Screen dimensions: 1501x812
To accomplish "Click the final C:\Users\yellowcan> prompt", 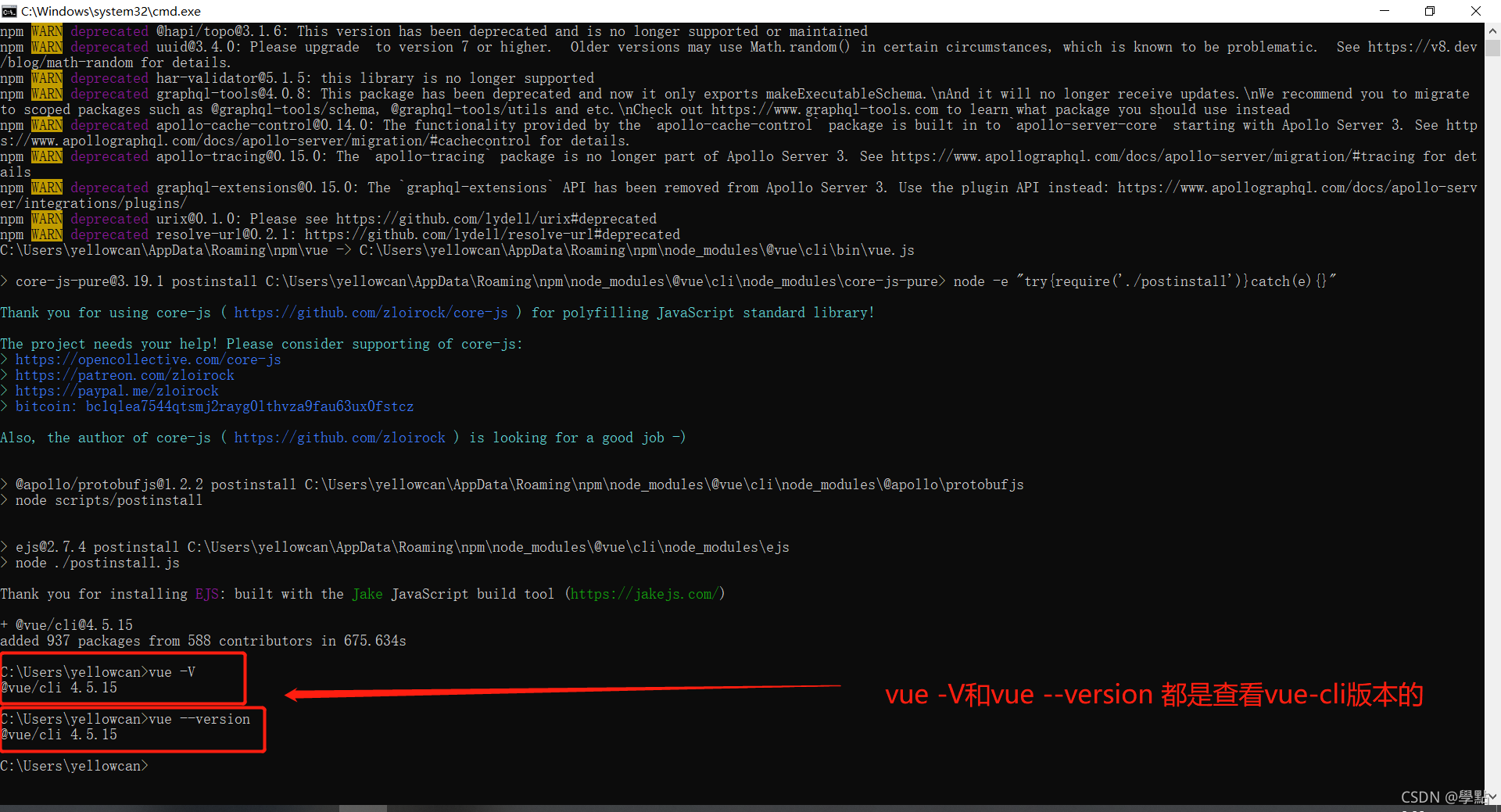I will point(74,766).
